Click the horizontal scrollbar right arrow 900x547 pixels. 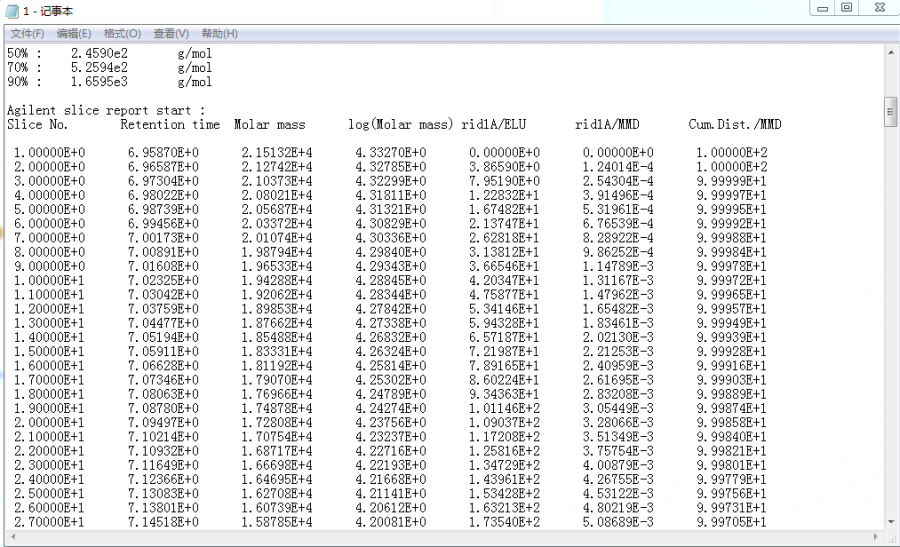click(x=876, y=537)
